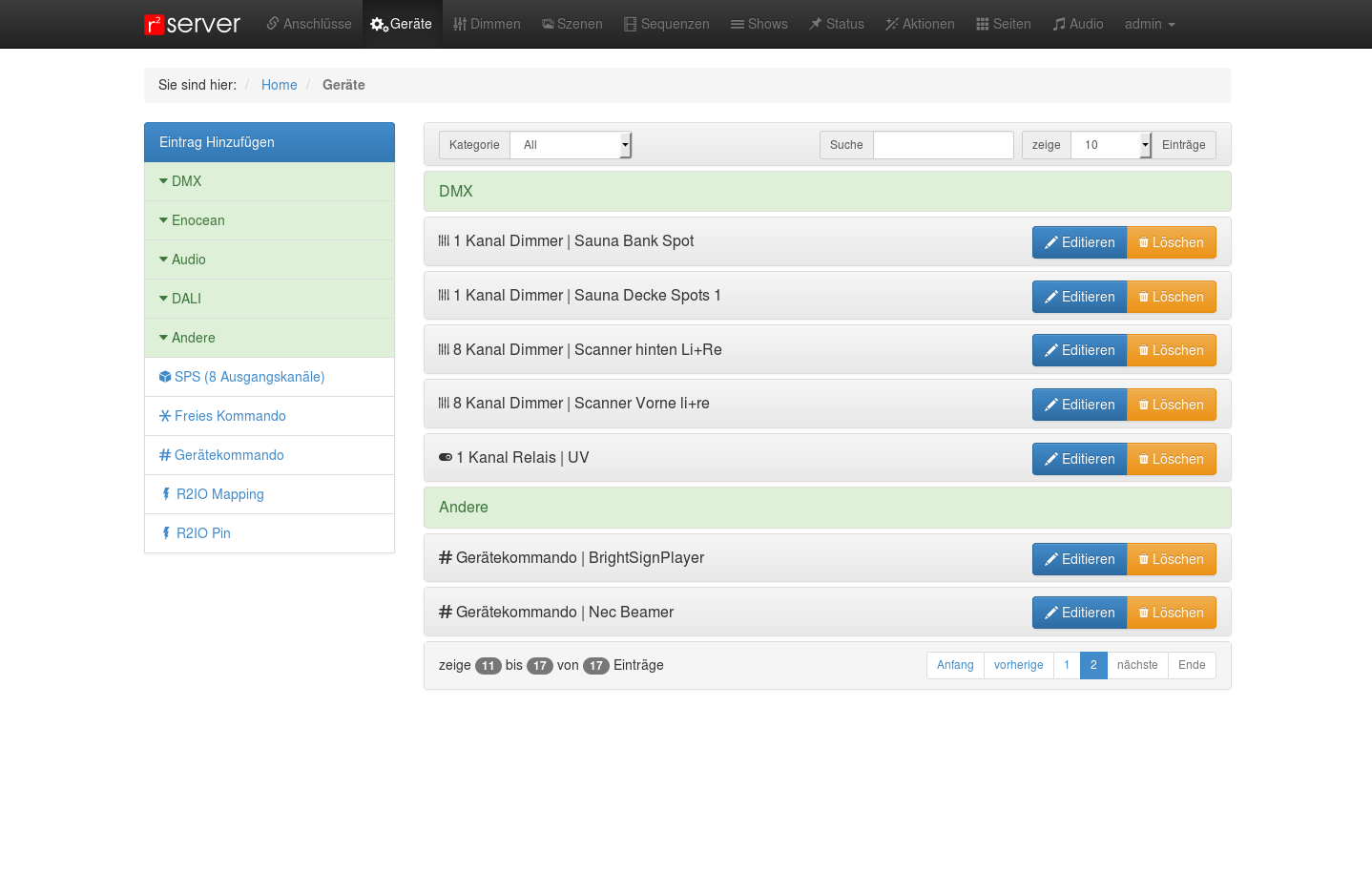This screenshot has width=1372, height=894.
Task: Go to the Sequenzen navigation tab
Action: (x=667, y=24)
